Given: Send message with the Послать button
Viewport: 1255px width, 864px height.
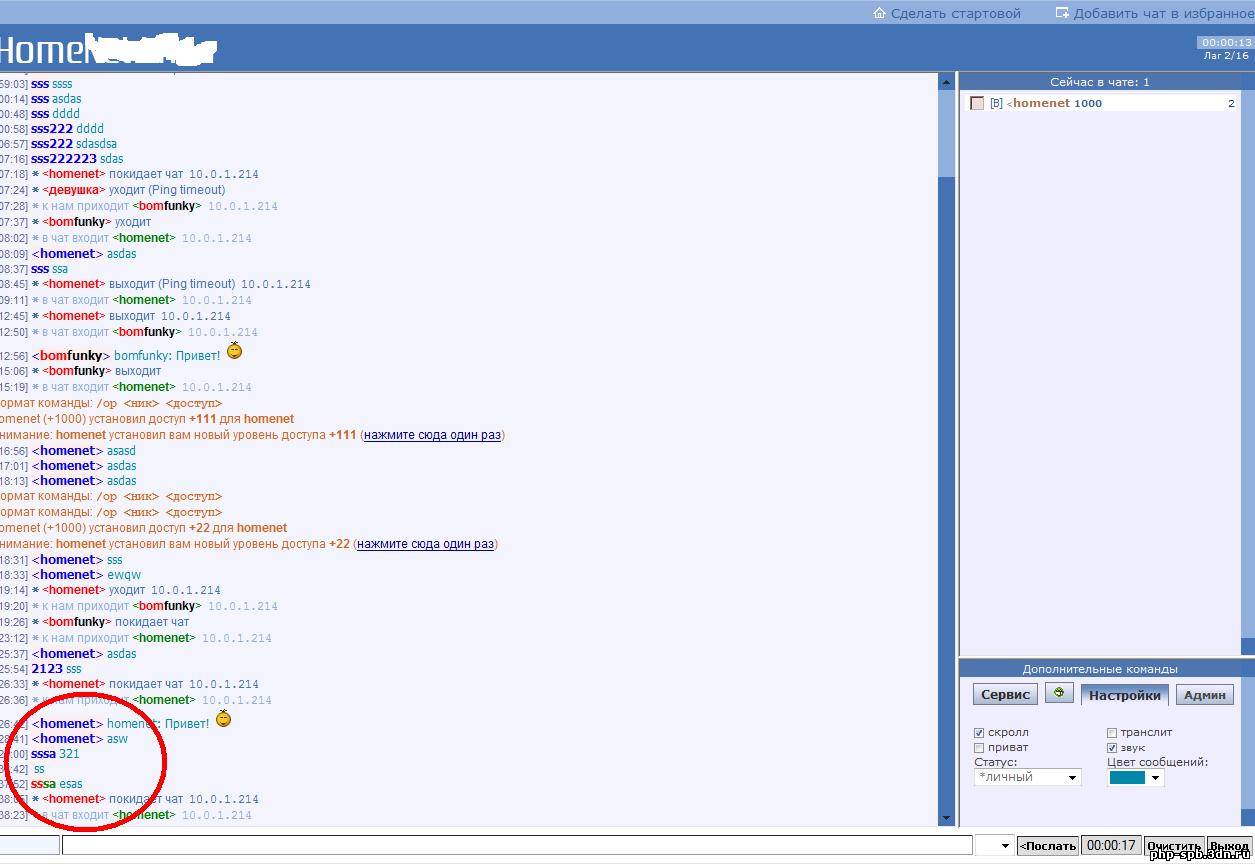Looking at the screenshot, I should coord(1048,846).
